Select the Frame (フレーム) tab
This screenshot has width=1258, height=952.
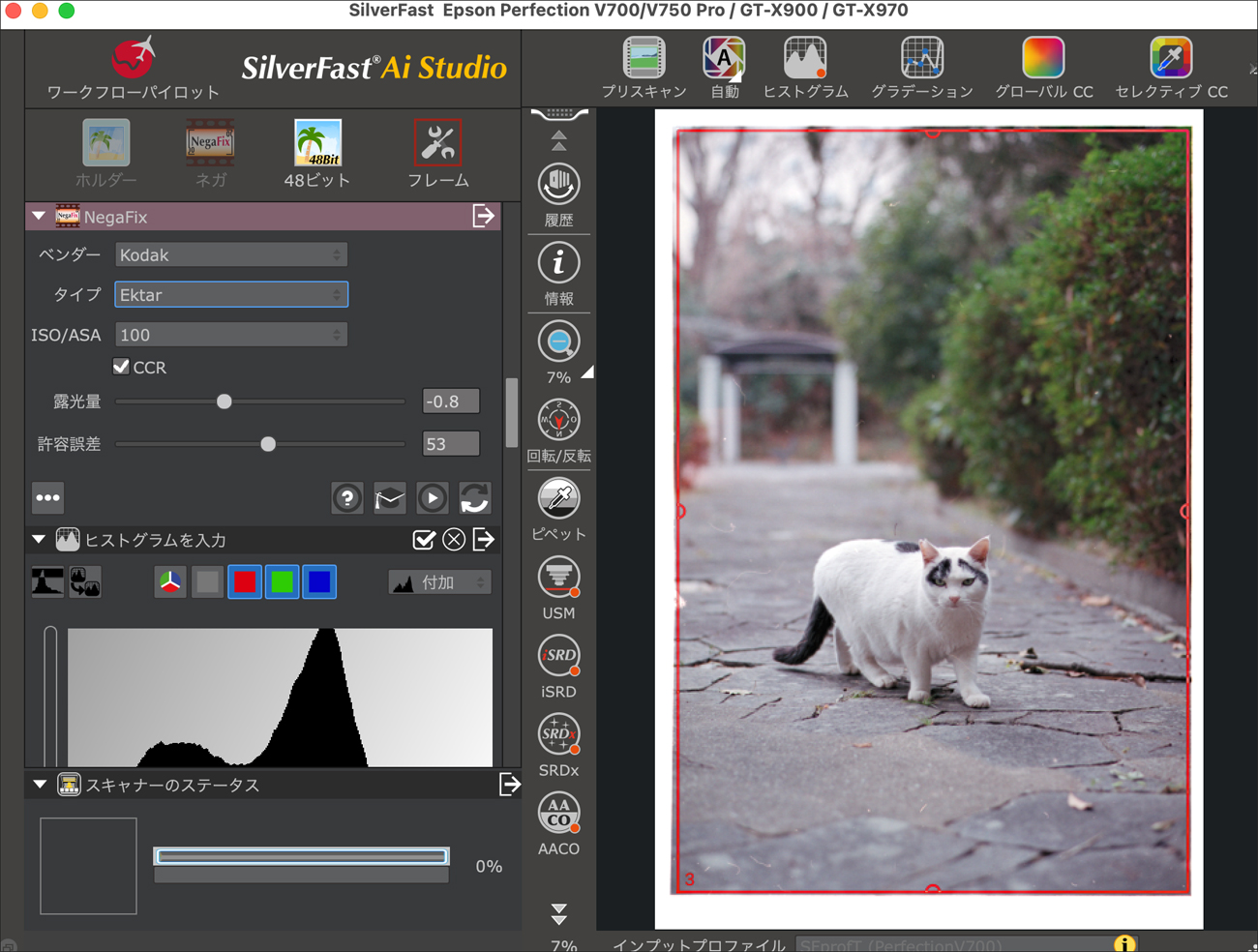tap(437, 144)
